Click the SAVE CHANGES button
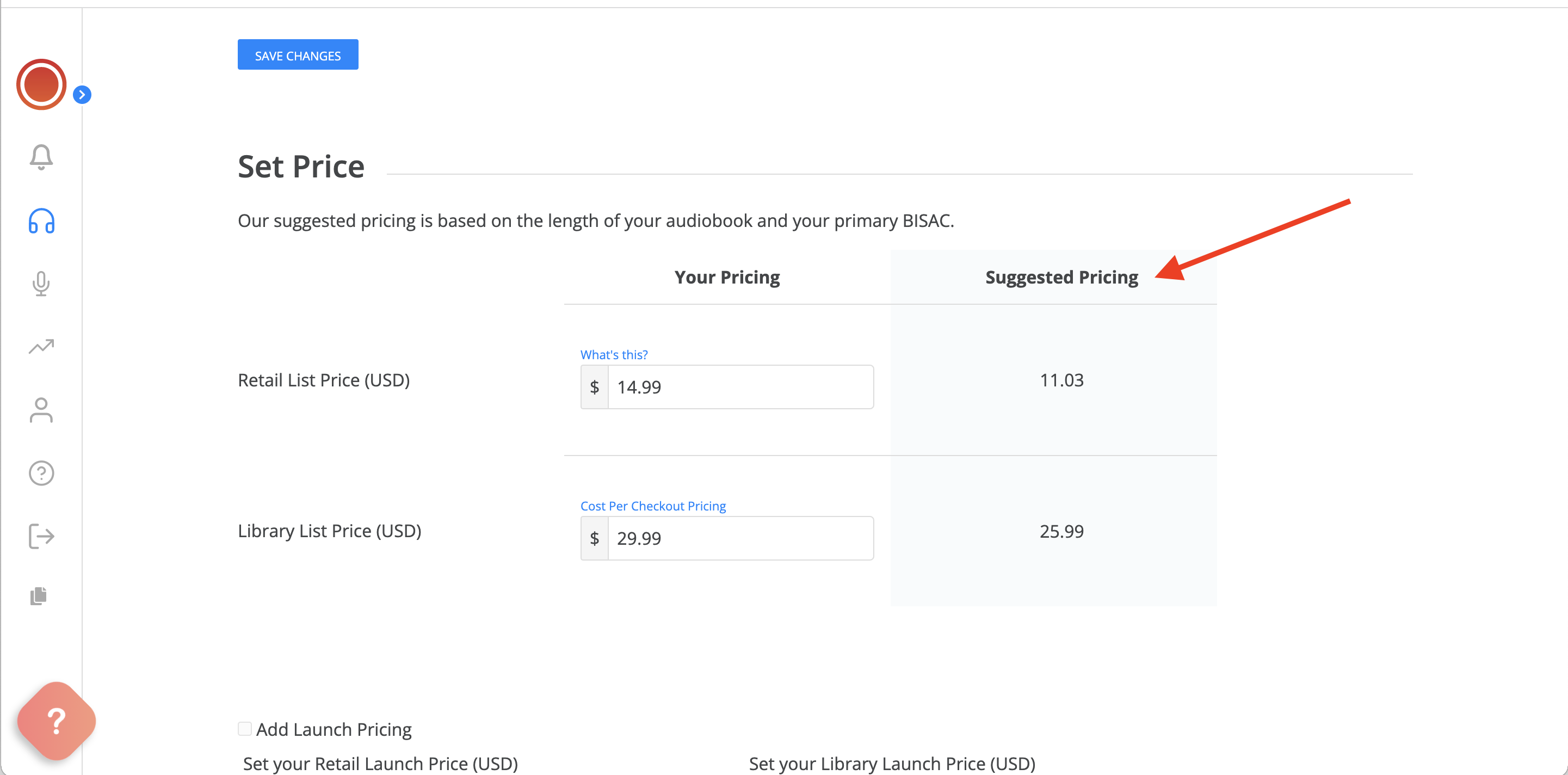 (x=298, y=55)
